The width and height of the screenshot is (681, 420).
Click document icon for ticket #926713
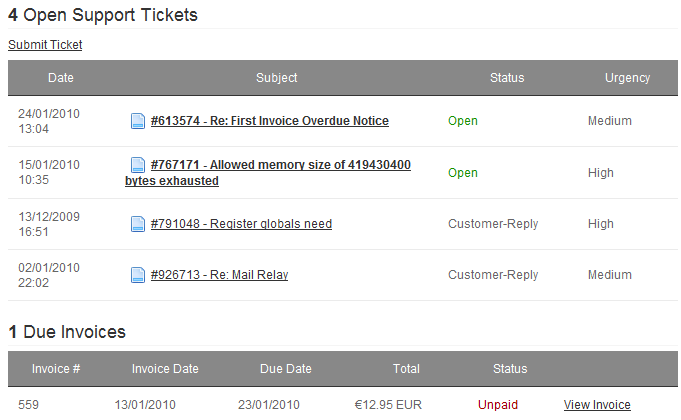(138, 275)
